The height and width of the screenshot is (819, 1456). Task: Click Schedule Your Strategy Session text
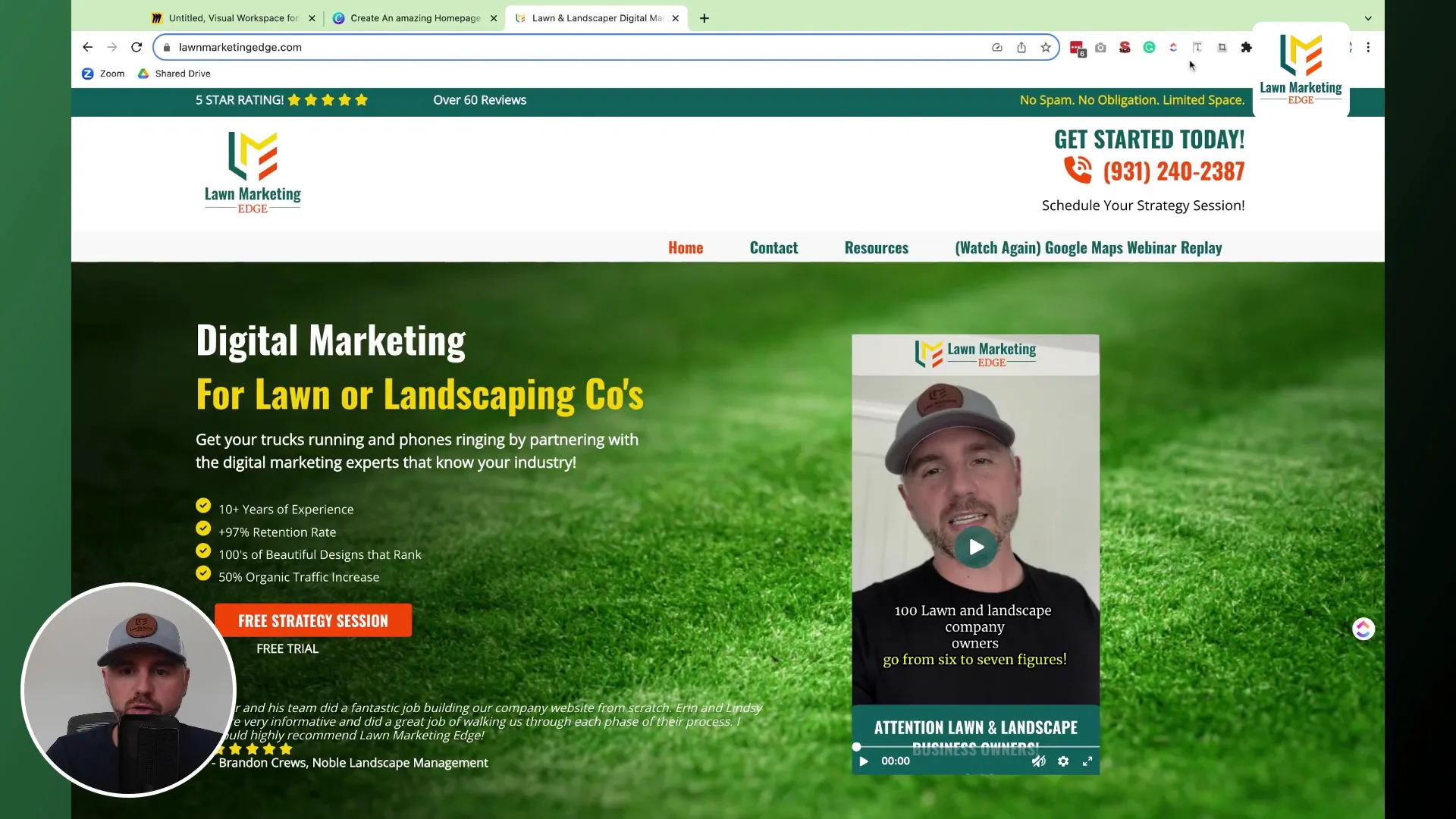click(1143, 206)
